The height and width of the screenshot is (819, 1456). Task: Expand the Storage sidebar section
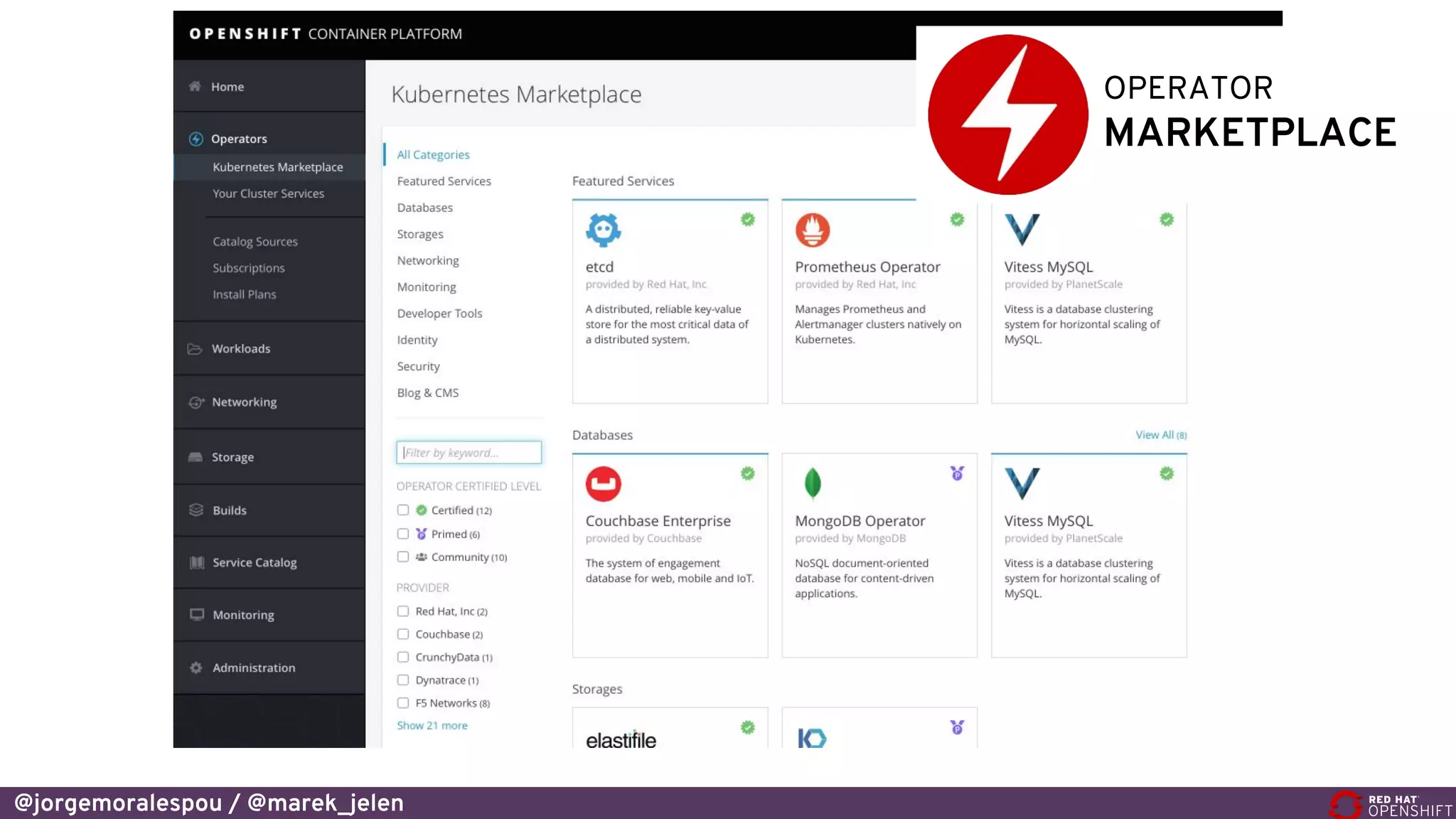click(269, 456)
